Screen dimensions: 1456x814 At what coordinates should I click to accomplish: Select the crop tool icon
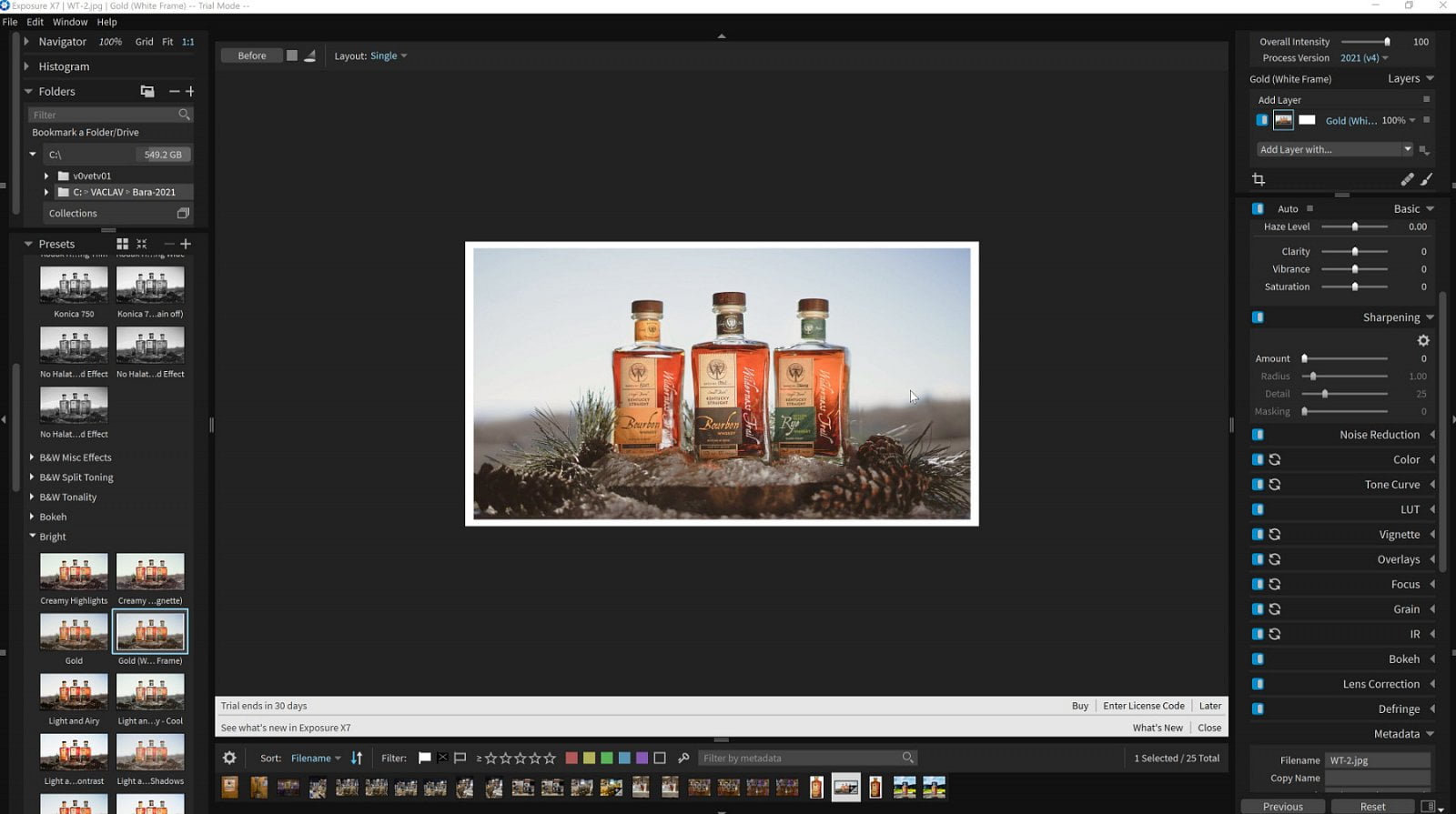click(1259, 179)
